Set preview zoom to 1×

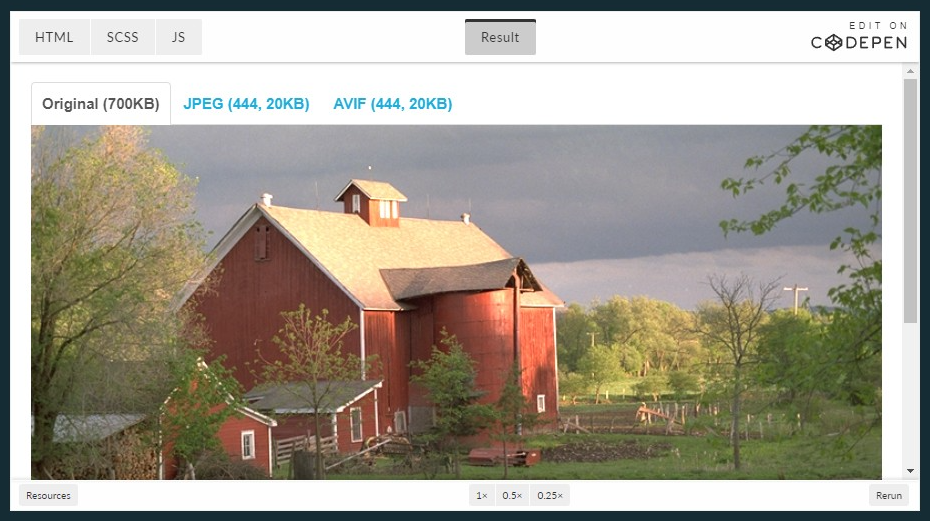click(482, 495)
